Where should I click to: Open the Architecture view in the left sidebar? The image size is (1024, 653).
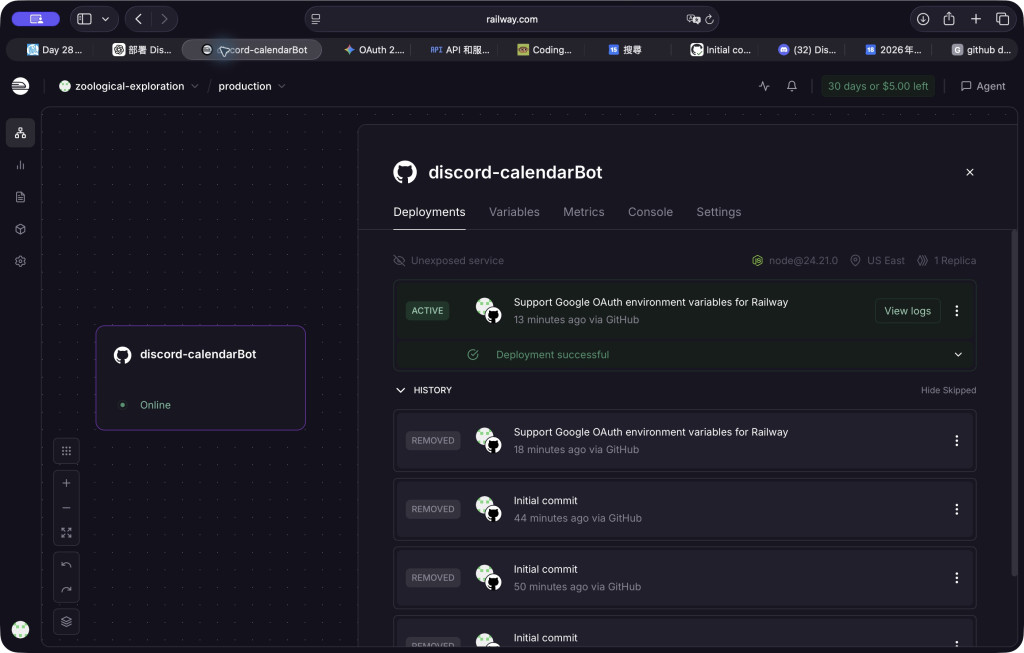[x=20, y=133]
